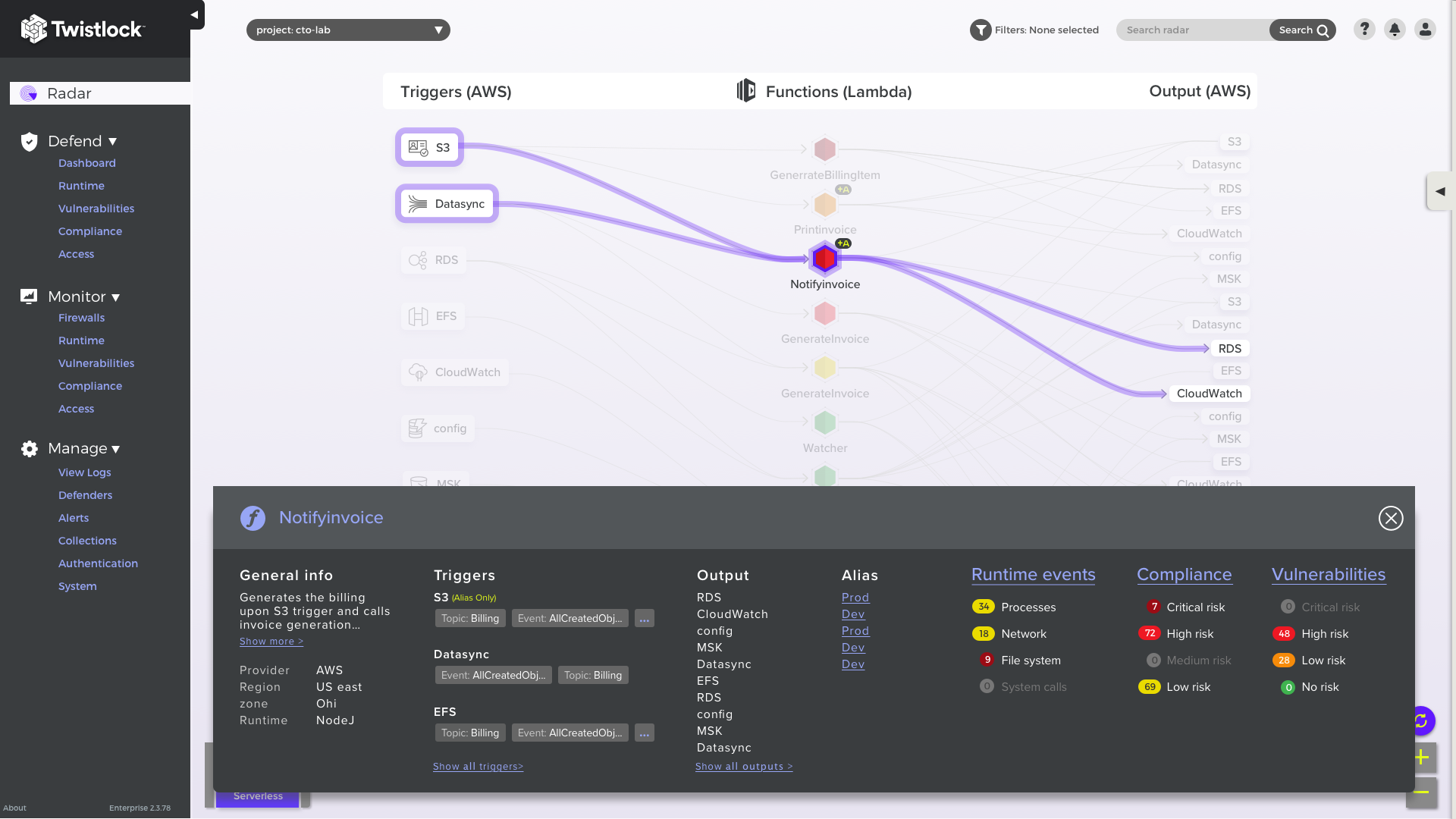Select the Printinvoice function hexagon
Viewport: 1456px width, 819px height.
825,204
